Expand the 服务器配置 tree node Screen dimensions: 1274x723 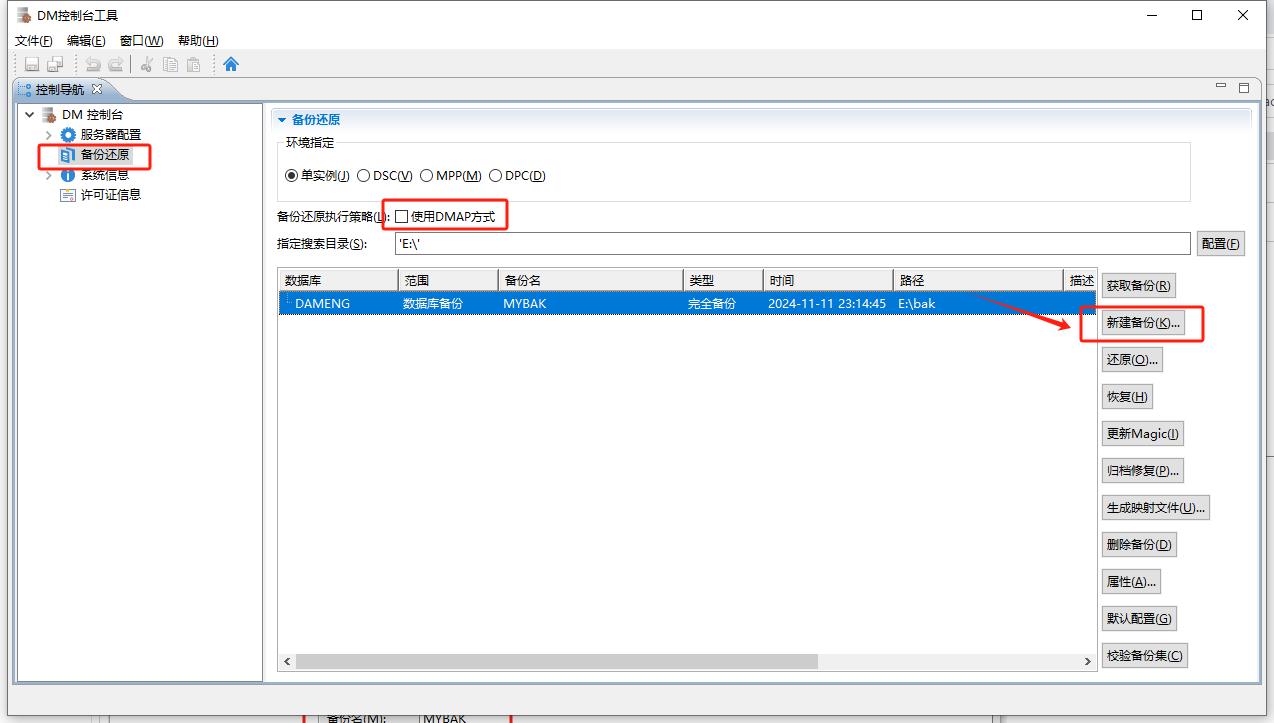click(x=48, y=135)
